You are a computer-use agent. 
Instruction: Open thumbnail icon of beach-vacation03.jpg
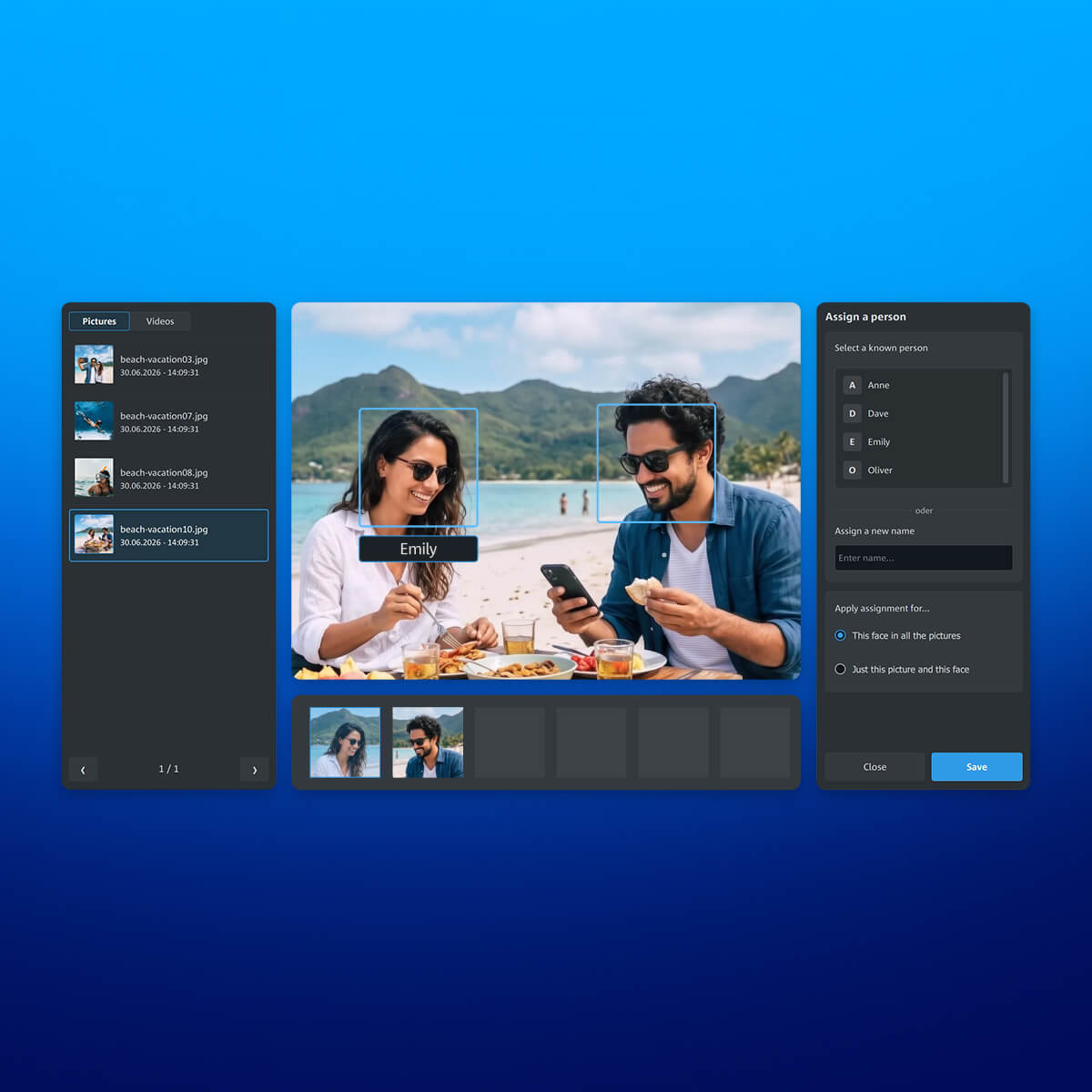94,364
